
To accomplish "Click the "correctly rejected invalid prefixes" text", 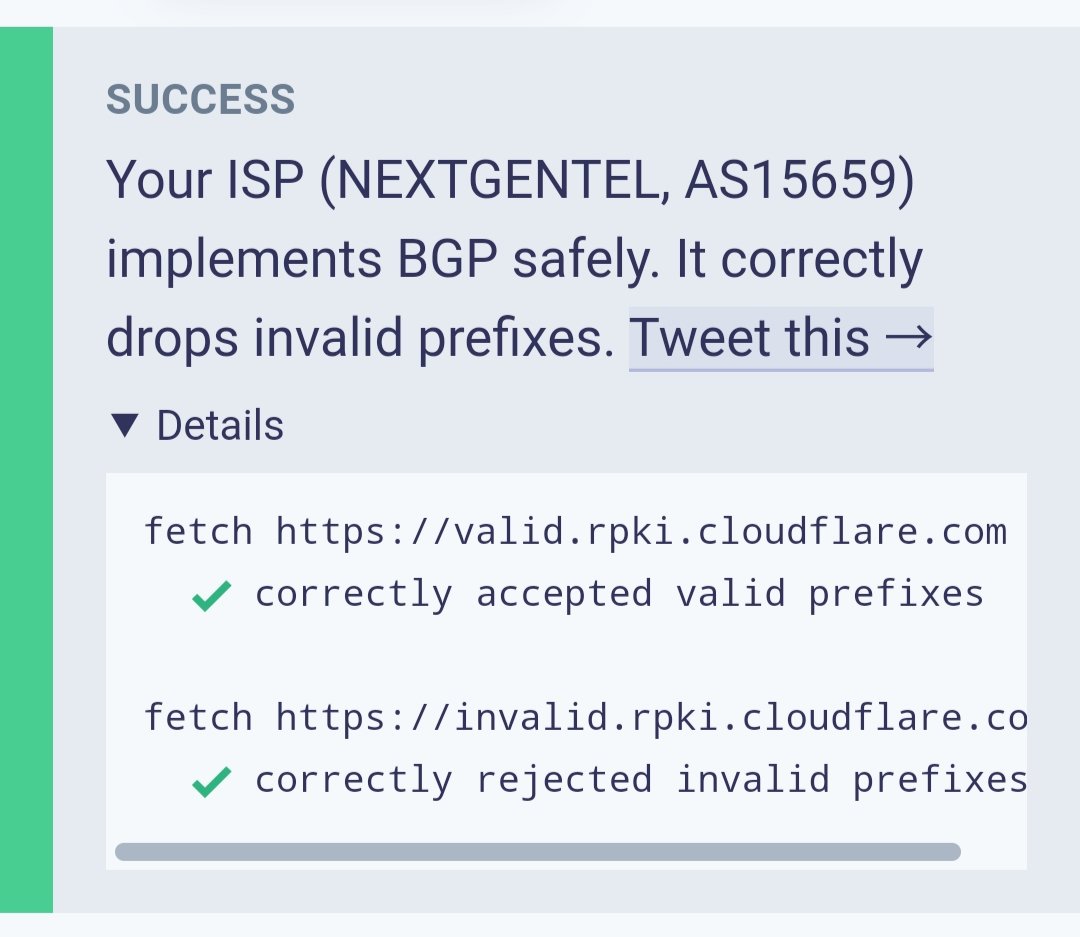I will click(x=641, y=780).
